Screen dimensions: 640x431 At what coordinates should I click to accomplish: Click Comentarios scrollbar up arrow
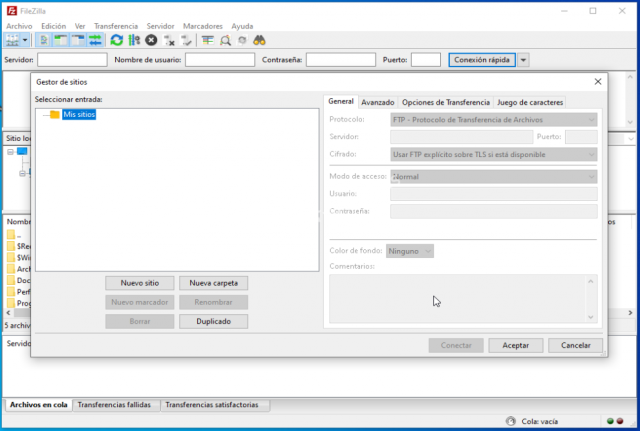coord(591,281)
